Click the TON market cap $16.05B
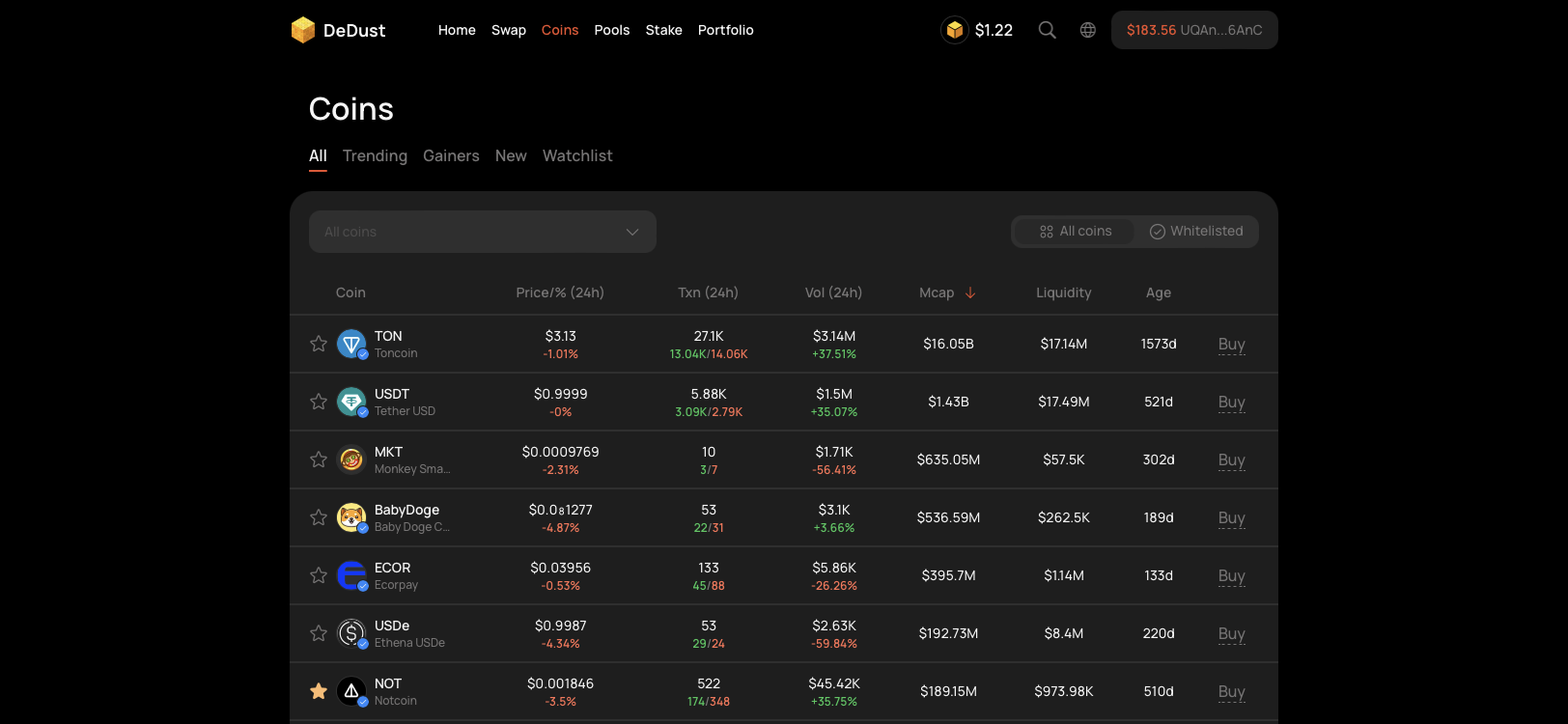This screenshot has height=724, width=1568. tap(948, 344)
